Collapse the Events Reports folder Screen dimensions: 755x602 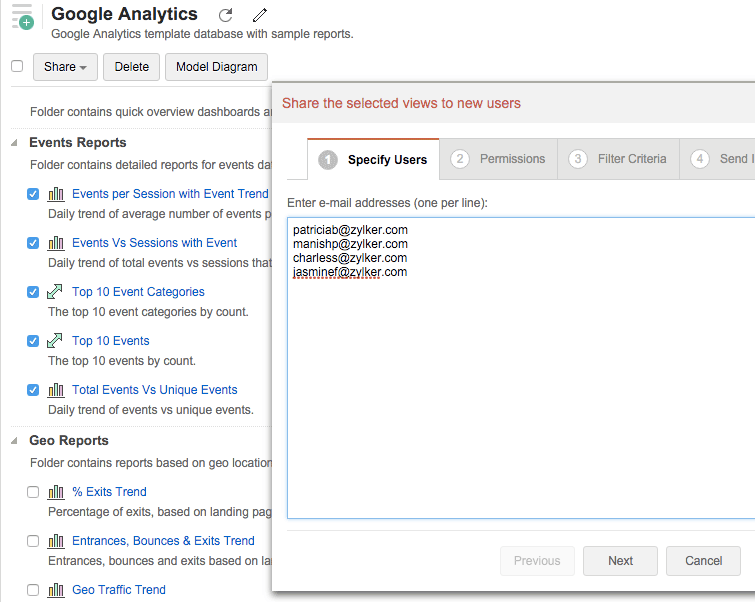point(15,143)
